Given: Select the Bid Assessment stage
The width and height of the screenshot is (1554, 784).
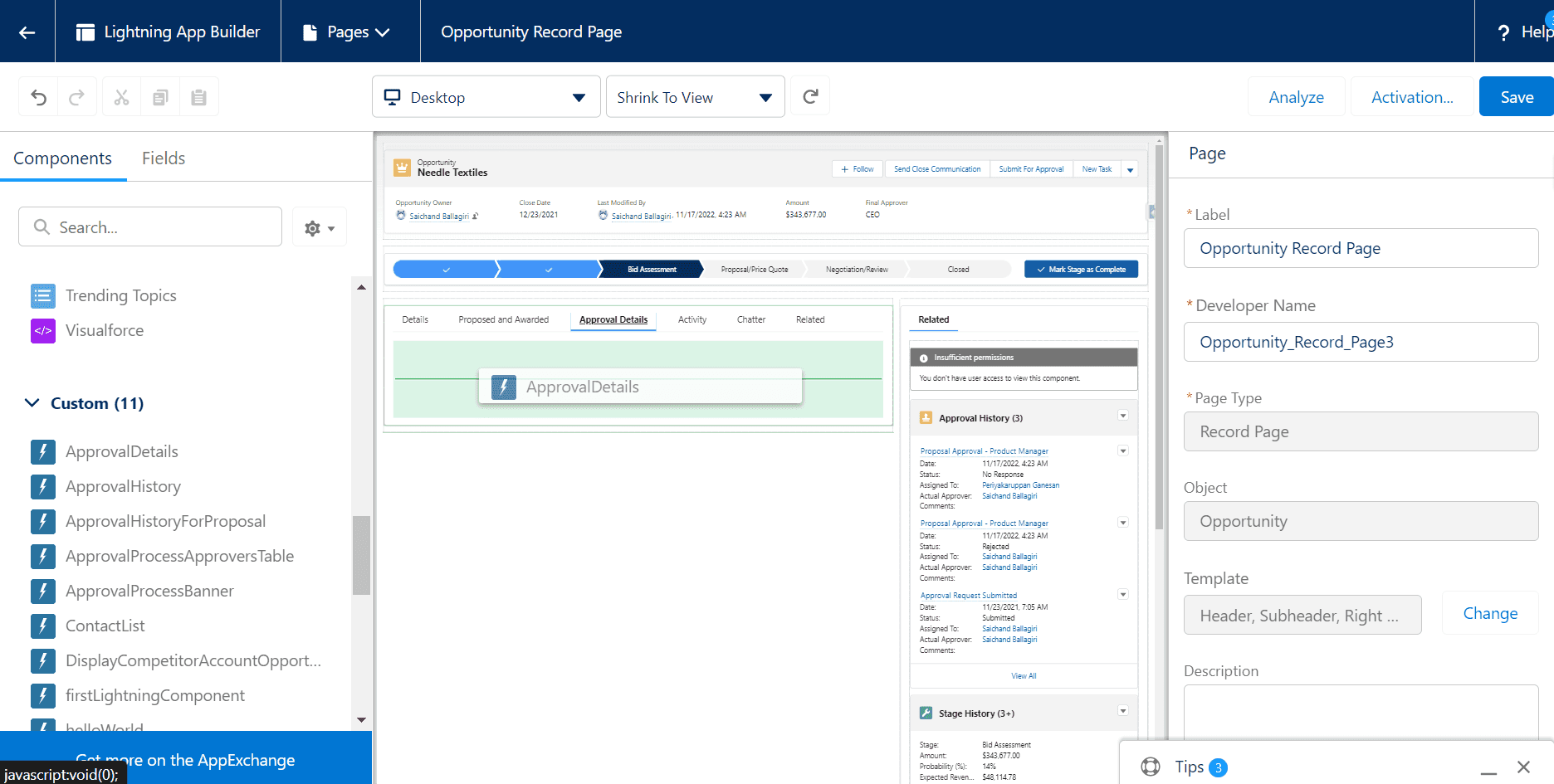Looking at the screenshot, I should [652, 269].
